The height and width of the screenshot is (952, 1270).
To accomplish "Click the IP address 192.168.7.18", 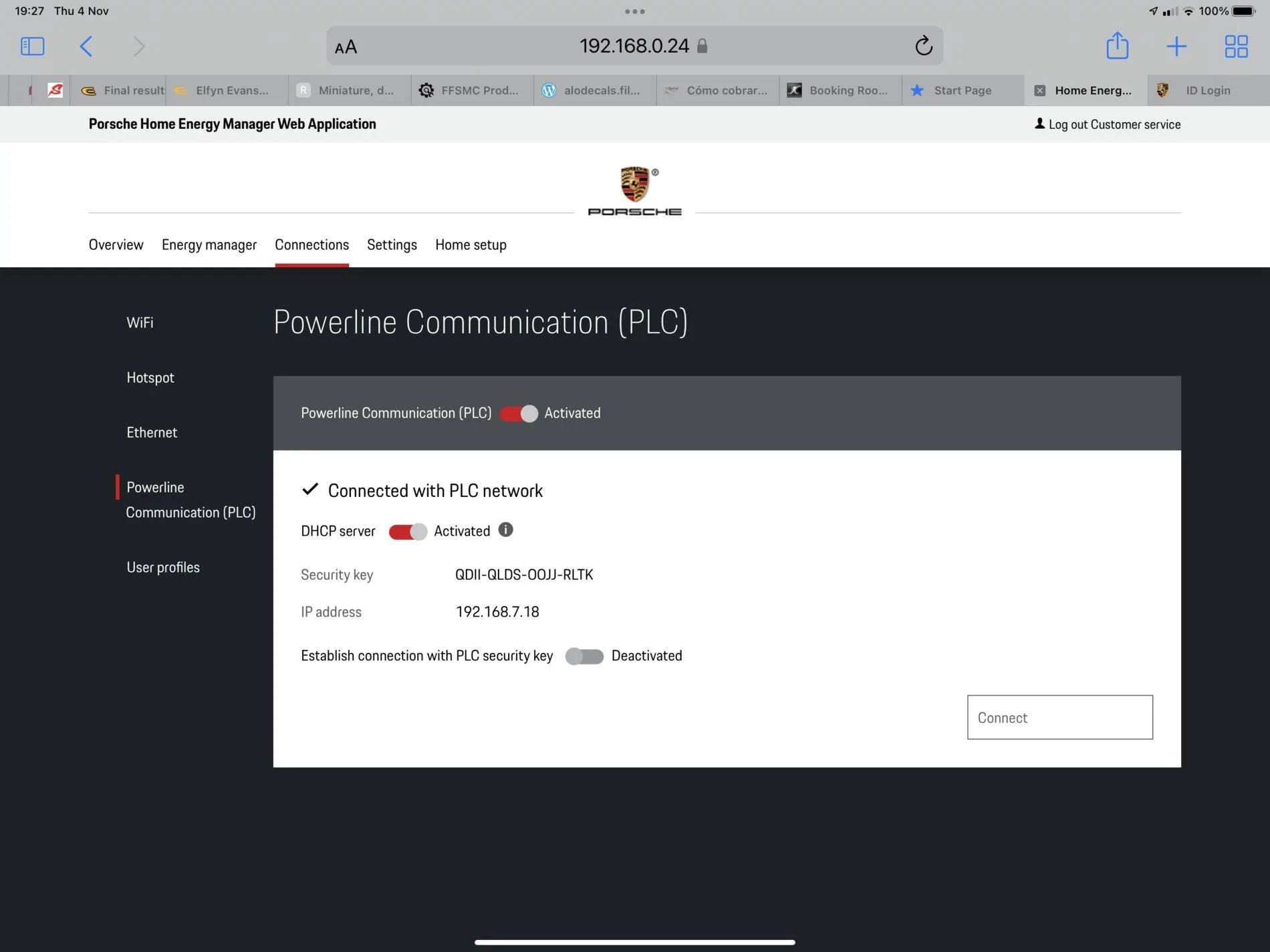I will point(497,612).
